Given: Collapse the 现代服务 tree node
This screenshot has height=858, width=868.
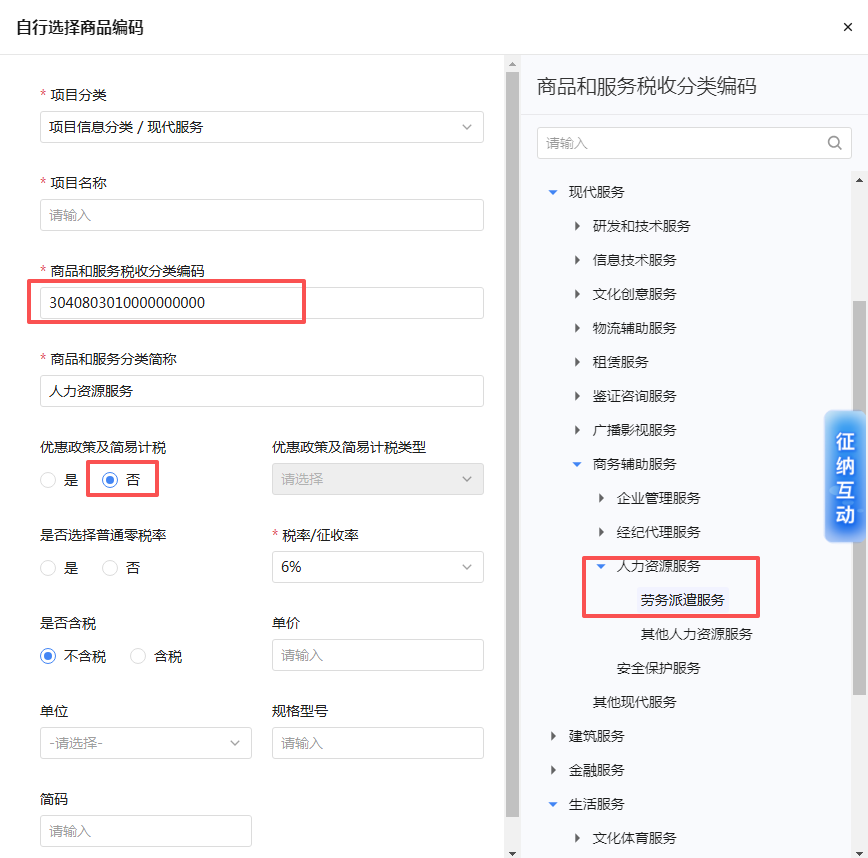Looking at the screenshot, I should click(553, 192).
